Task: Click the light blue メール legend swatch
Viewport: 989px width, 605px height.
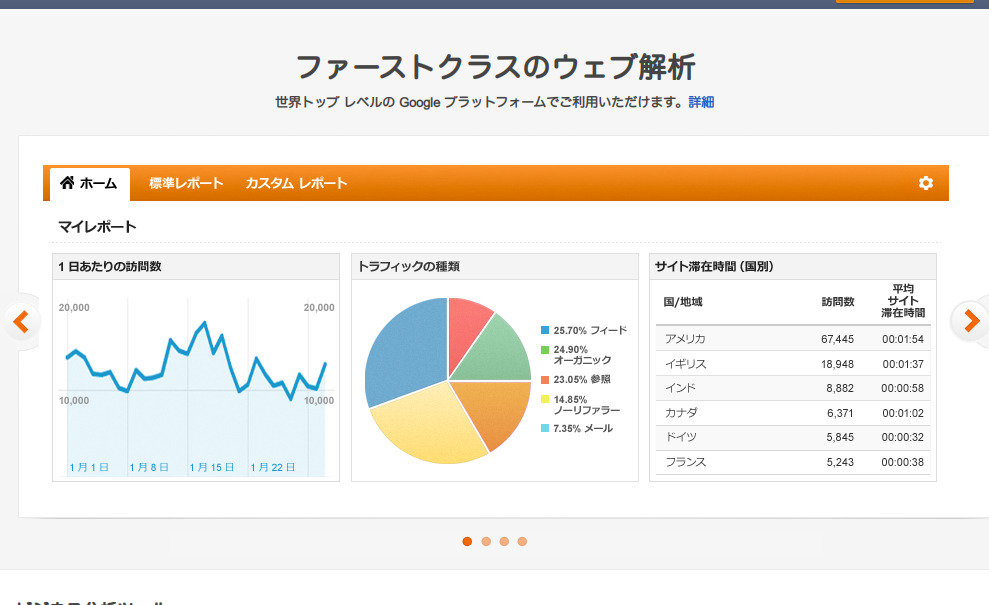Action: click(545, 428)
